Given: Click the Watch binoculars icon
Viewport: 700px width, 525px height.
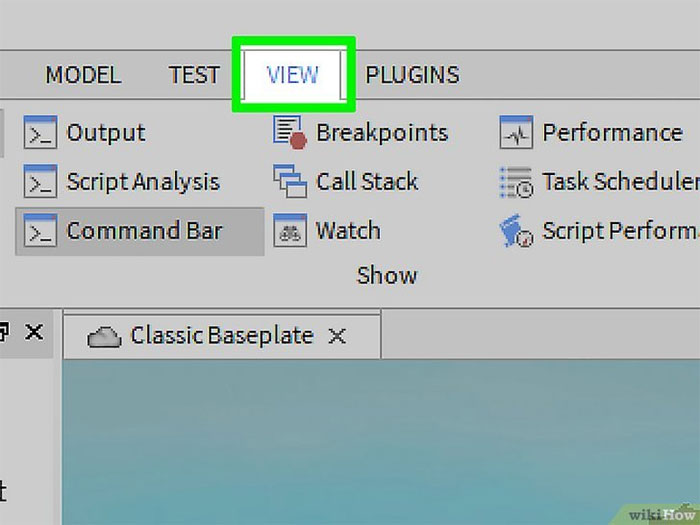Looking at the screenshot, I should coord(290,231).
